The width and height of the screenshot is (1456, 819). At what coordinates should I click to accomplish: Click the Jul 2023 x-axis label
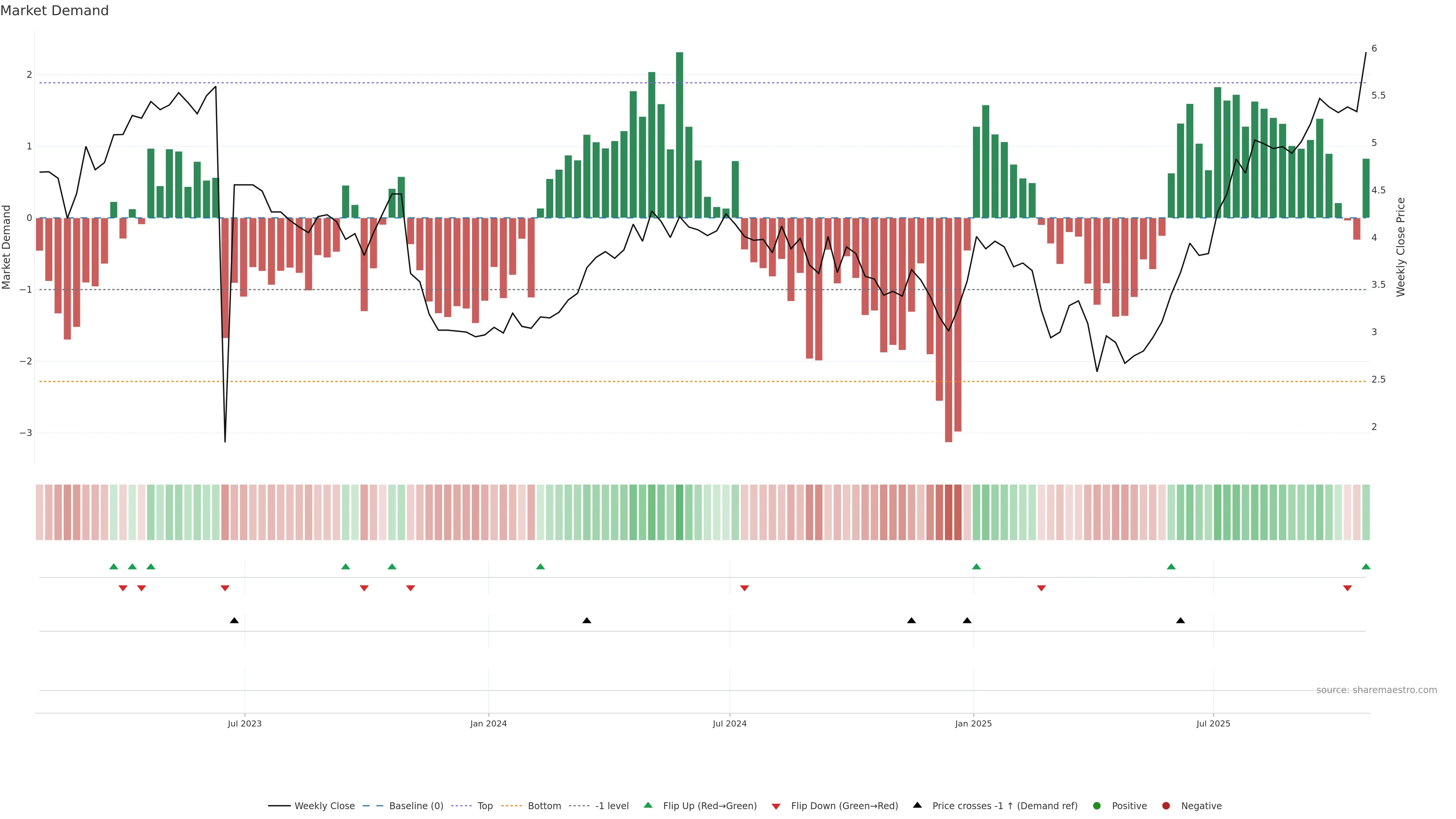245,723
